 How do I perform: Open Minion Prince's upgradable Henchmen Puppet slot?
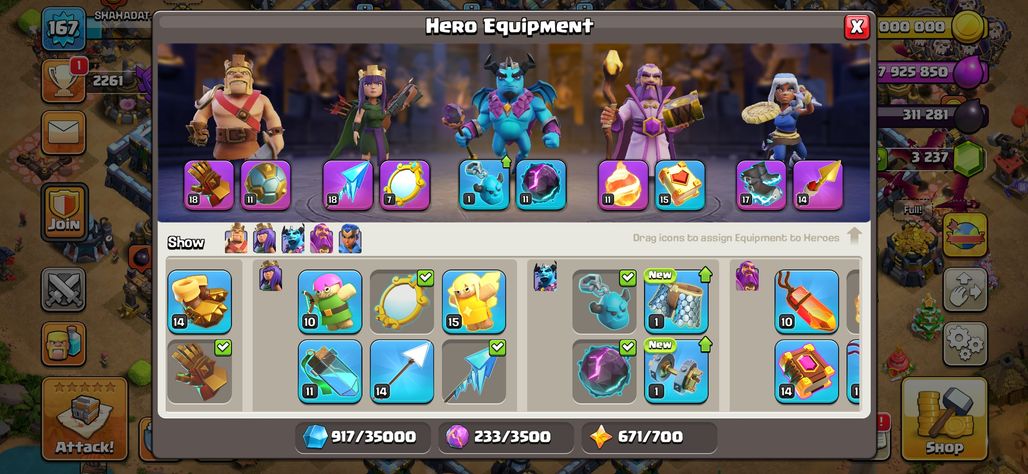[484, 185]
